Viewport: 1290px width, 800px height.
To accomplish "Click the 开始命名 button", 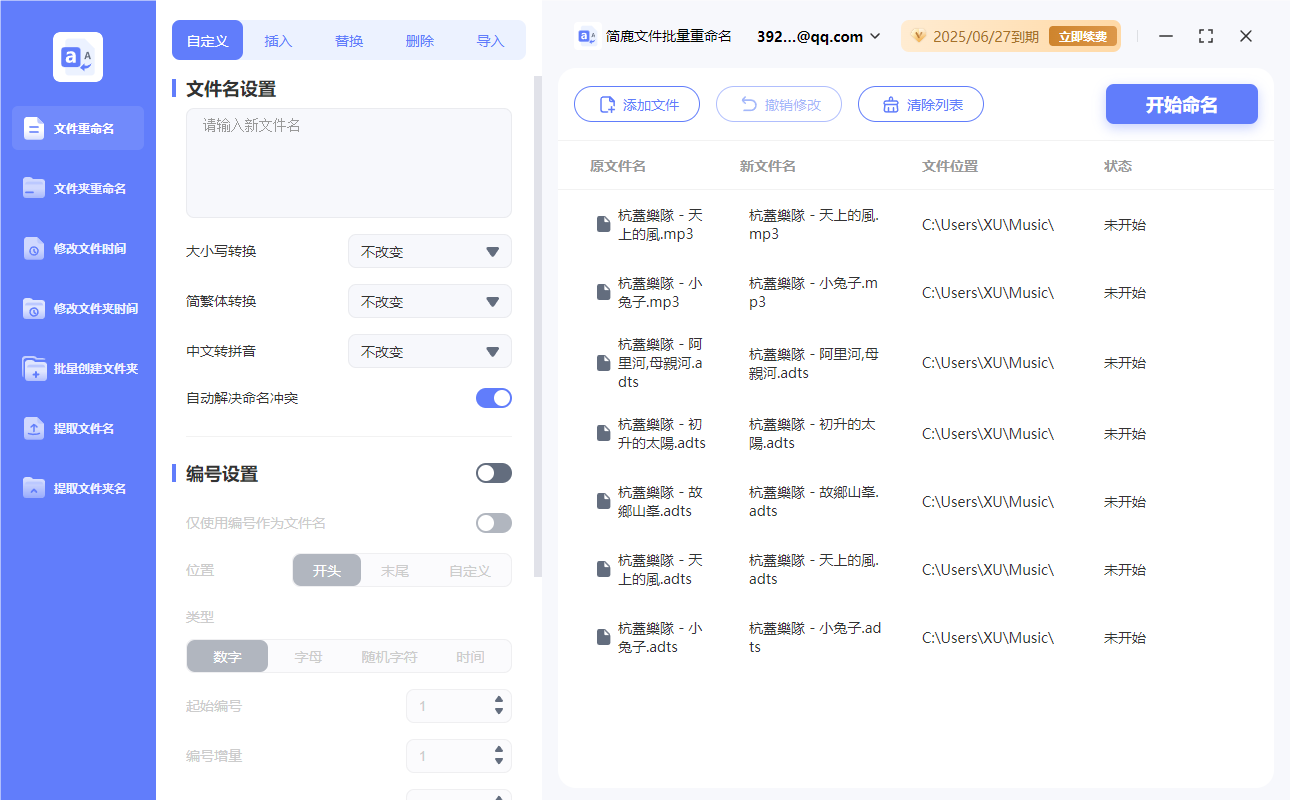I will 1181,104.
